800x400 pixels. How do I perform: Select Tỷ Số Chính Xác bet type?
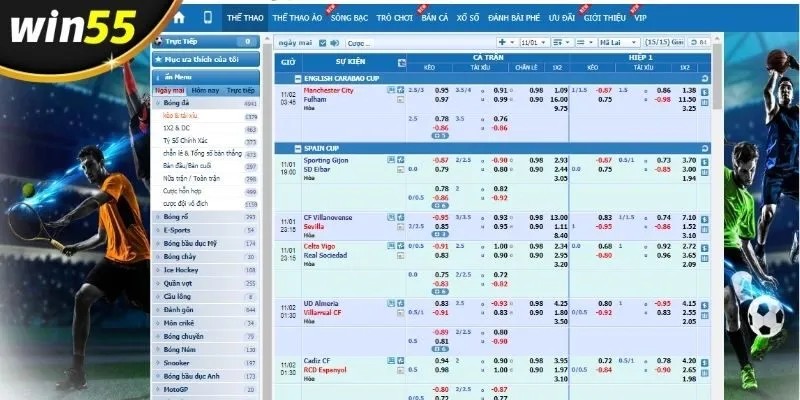click(188, 141)
